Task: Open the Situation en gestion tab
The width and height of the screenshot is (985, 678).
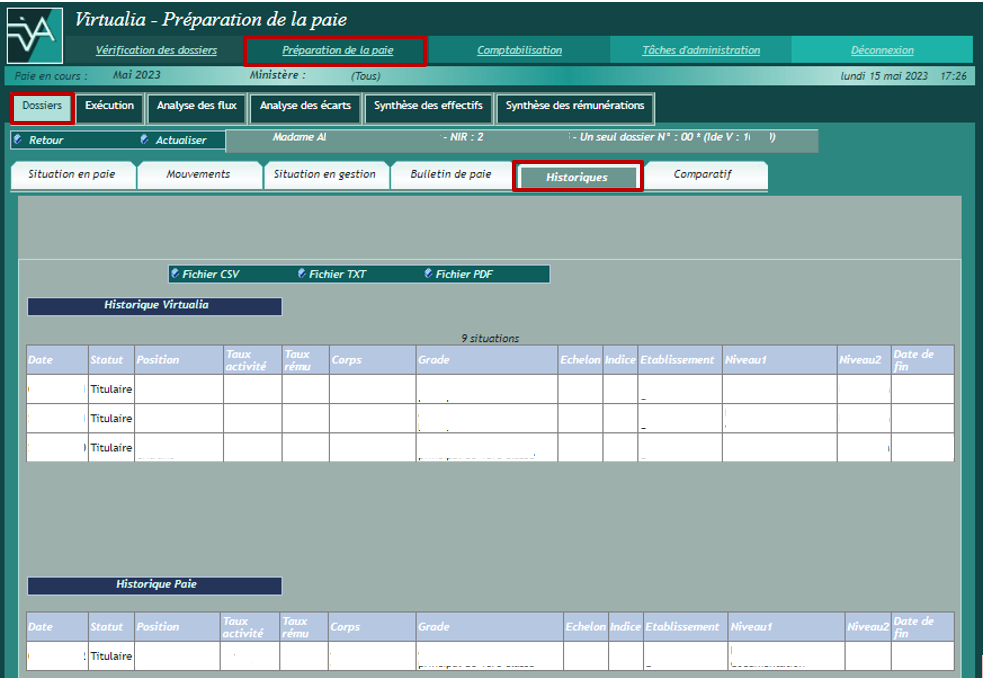Action: point(324,175)
